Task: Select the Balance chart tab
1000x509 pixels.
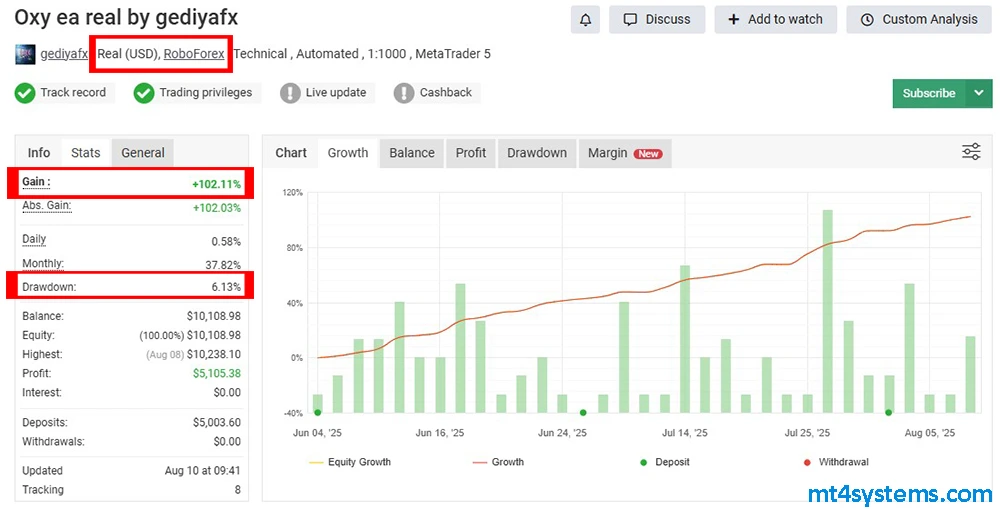Action: pos(411,153)
